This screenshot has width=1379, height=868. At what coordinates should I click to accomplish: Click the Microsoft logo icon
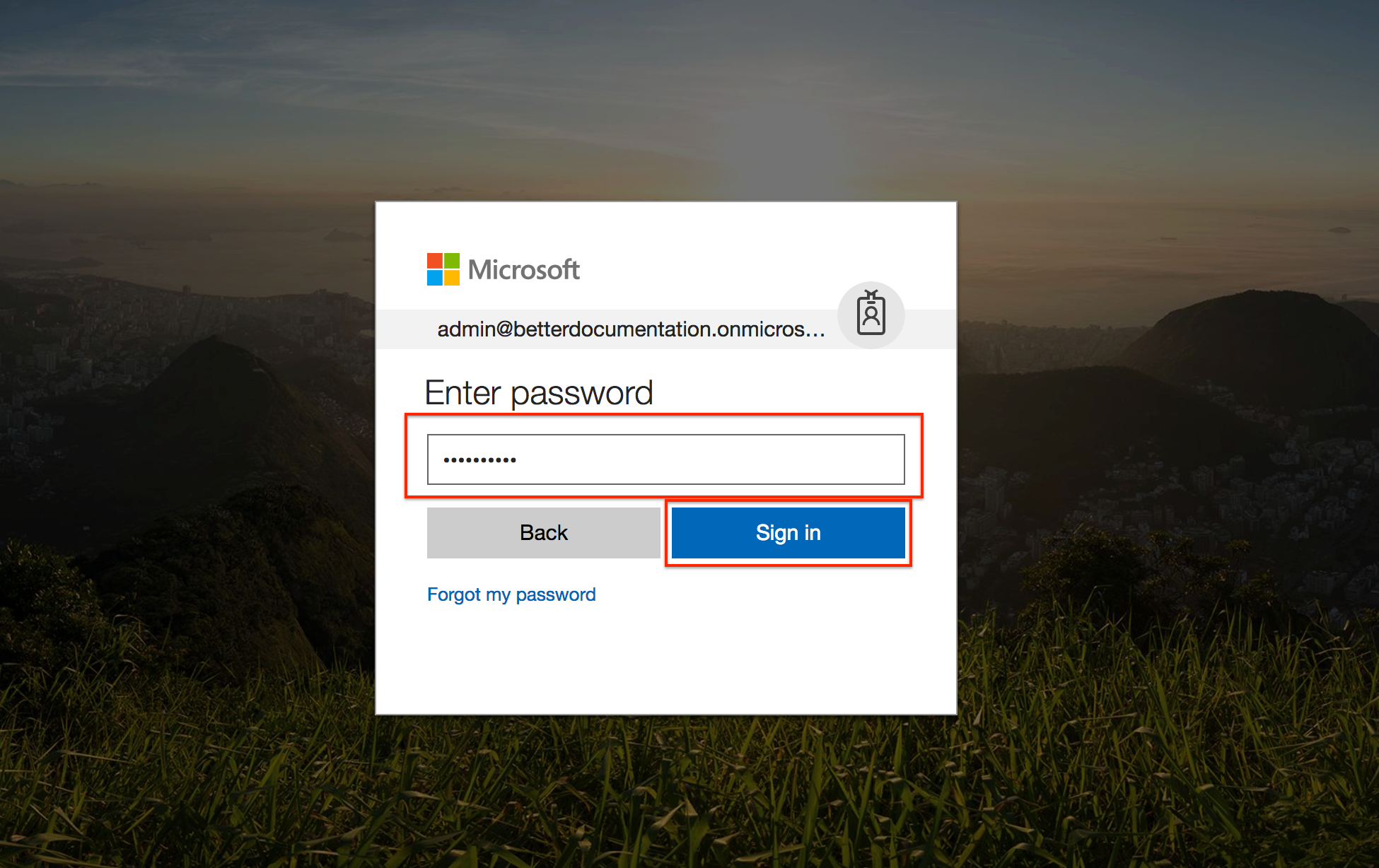click(442, 270)
